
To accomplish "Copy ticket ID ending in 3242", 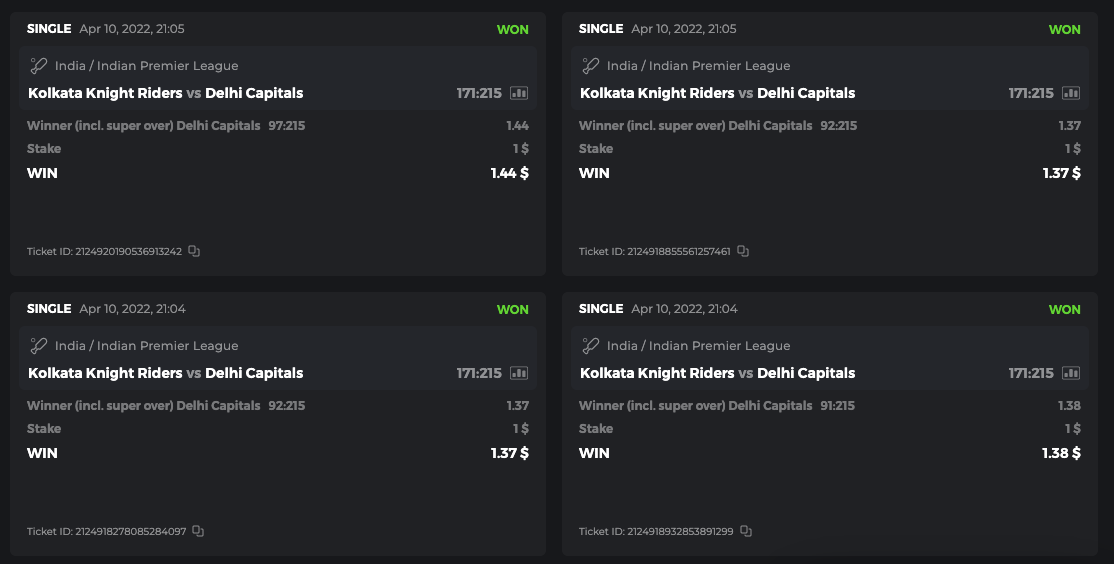I will pos(194,251).
